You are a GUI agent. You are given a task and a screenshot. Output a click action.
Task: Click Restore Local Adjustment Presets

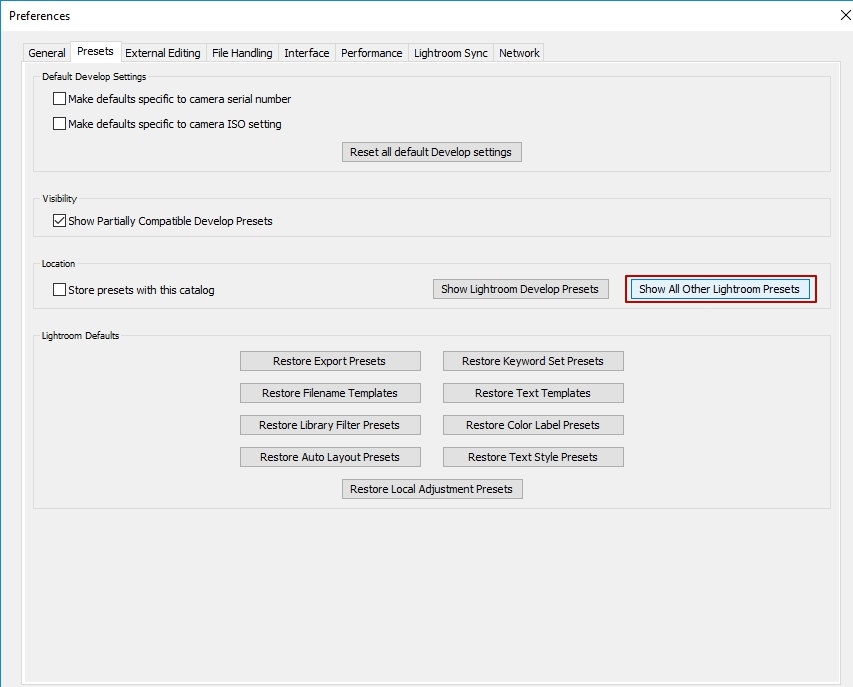(x=431, y=489)
